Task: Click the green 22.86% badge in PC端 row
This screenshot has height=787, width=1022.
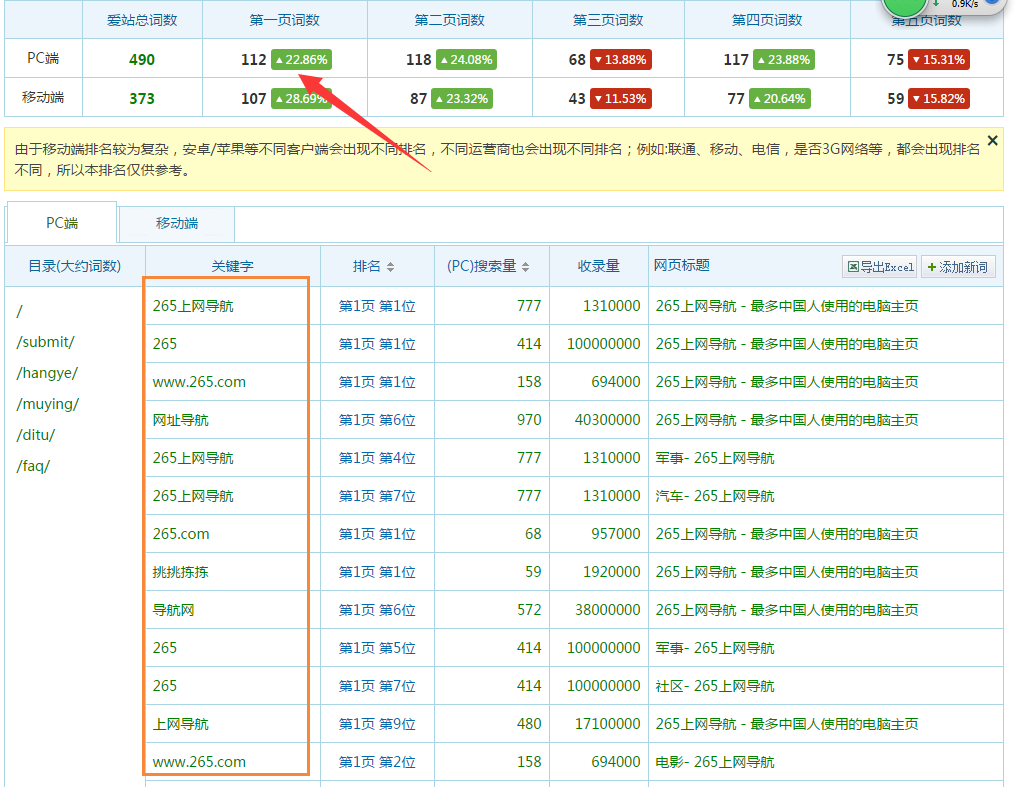Action: tap(301, 60)
